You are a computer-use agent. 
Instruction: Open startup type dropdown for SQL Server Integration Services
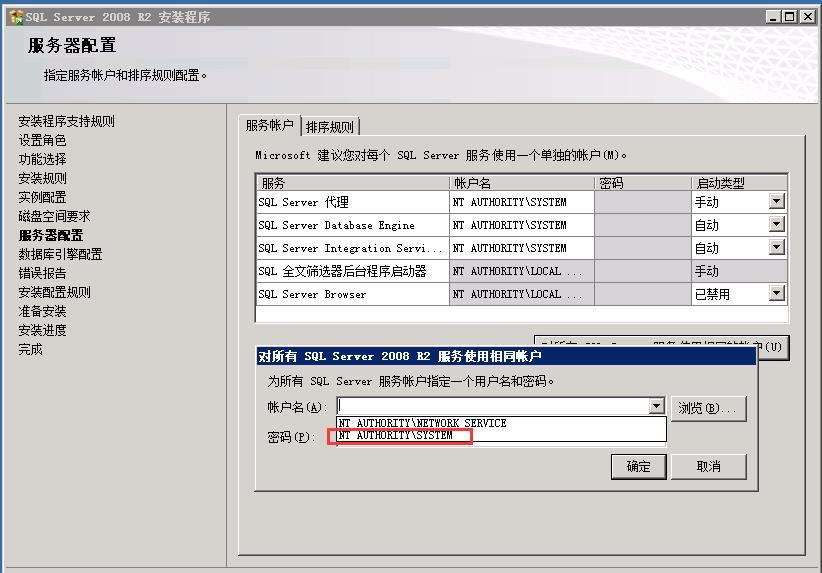coord(776,247)
